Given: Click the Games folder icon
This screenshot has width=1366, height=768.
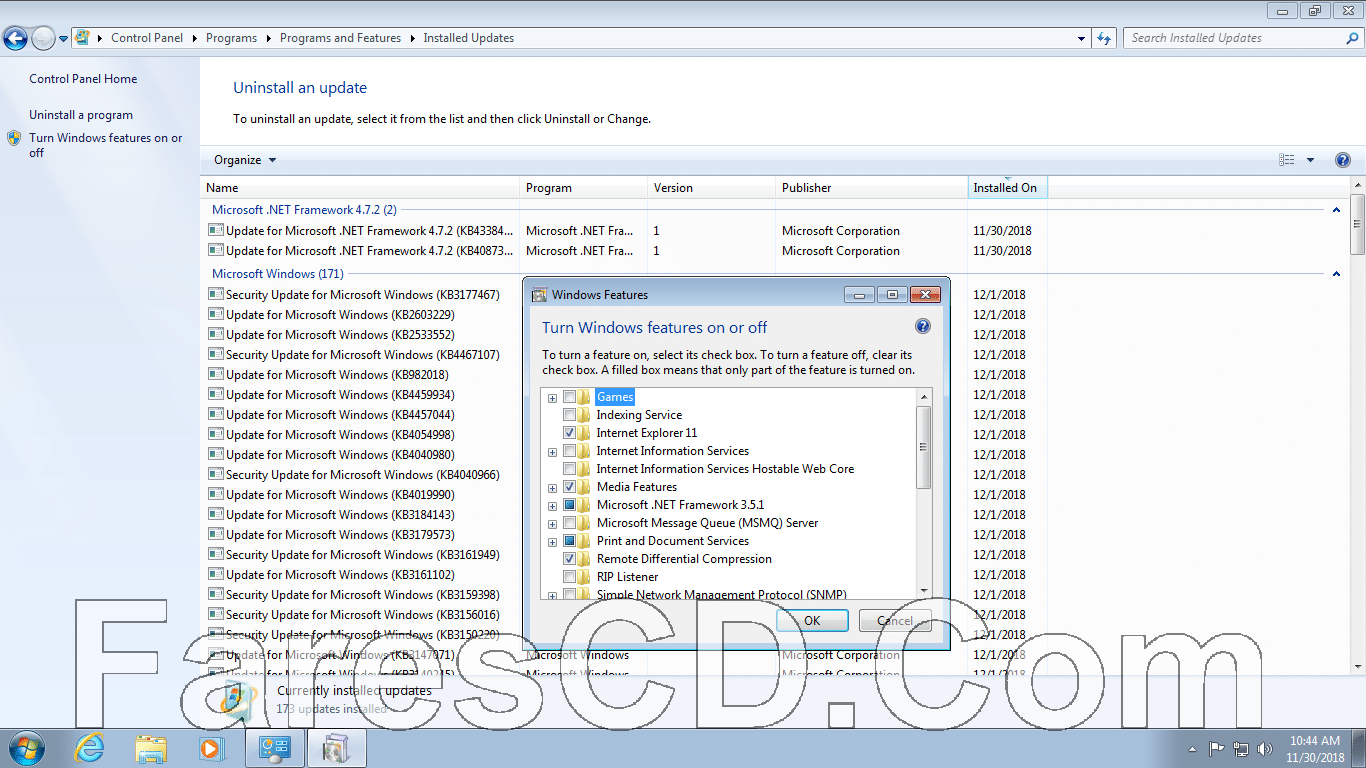Looking at the screenshot, I should (585, 397).
